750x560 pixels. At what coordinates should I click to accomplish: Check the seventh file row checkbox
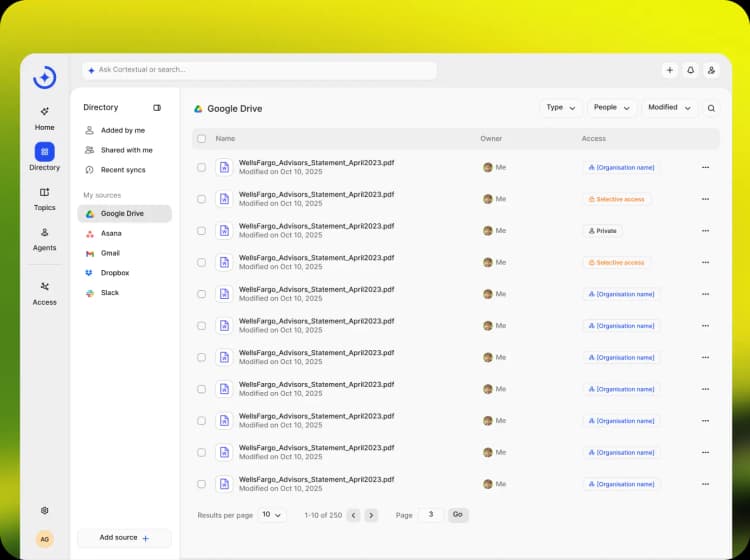tap(201, 357)
